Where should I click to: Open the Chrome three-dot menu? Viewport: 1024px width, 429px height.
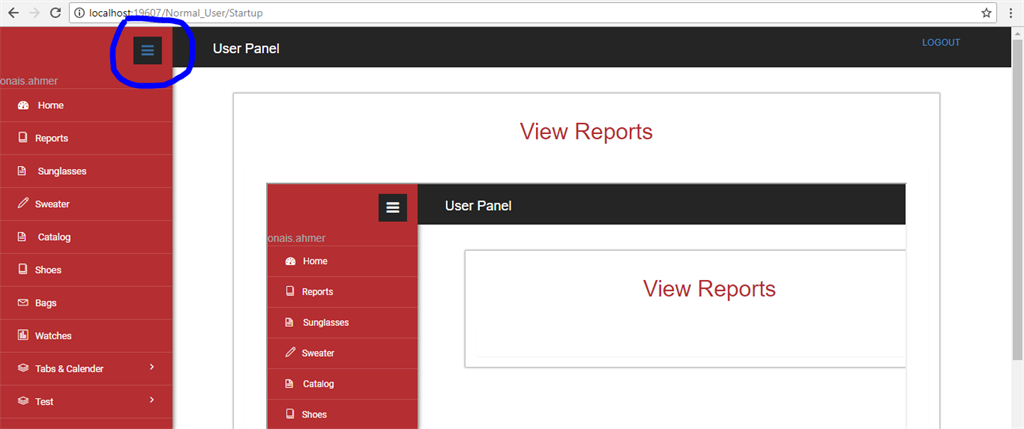pyautogui.click(x=1012, y=12)
